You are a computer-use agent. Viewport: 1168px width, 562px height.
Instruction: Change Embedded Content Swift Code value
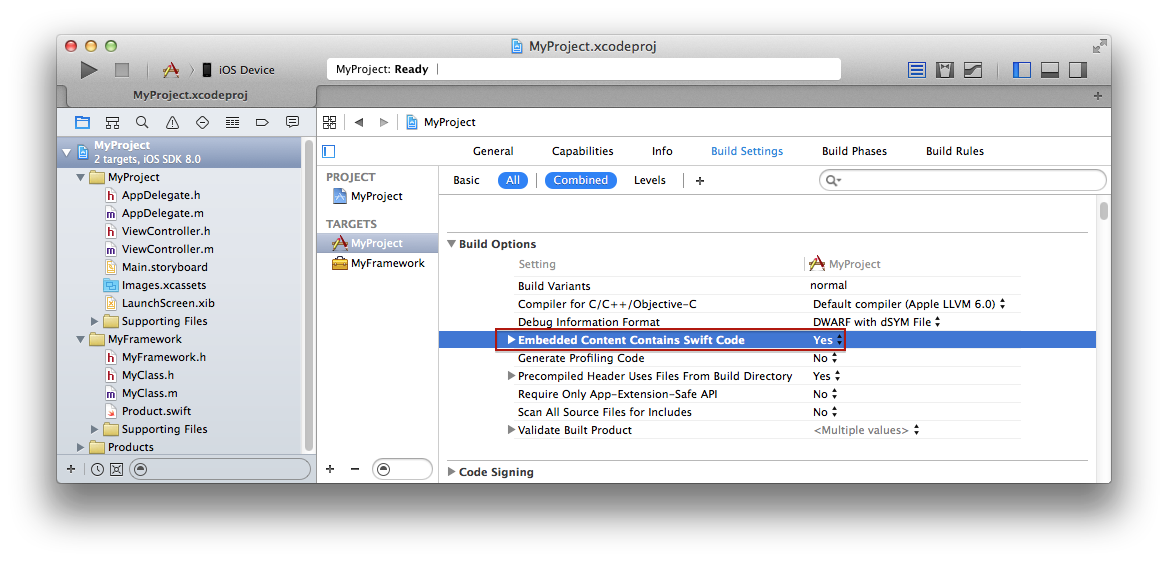(828, 340)
